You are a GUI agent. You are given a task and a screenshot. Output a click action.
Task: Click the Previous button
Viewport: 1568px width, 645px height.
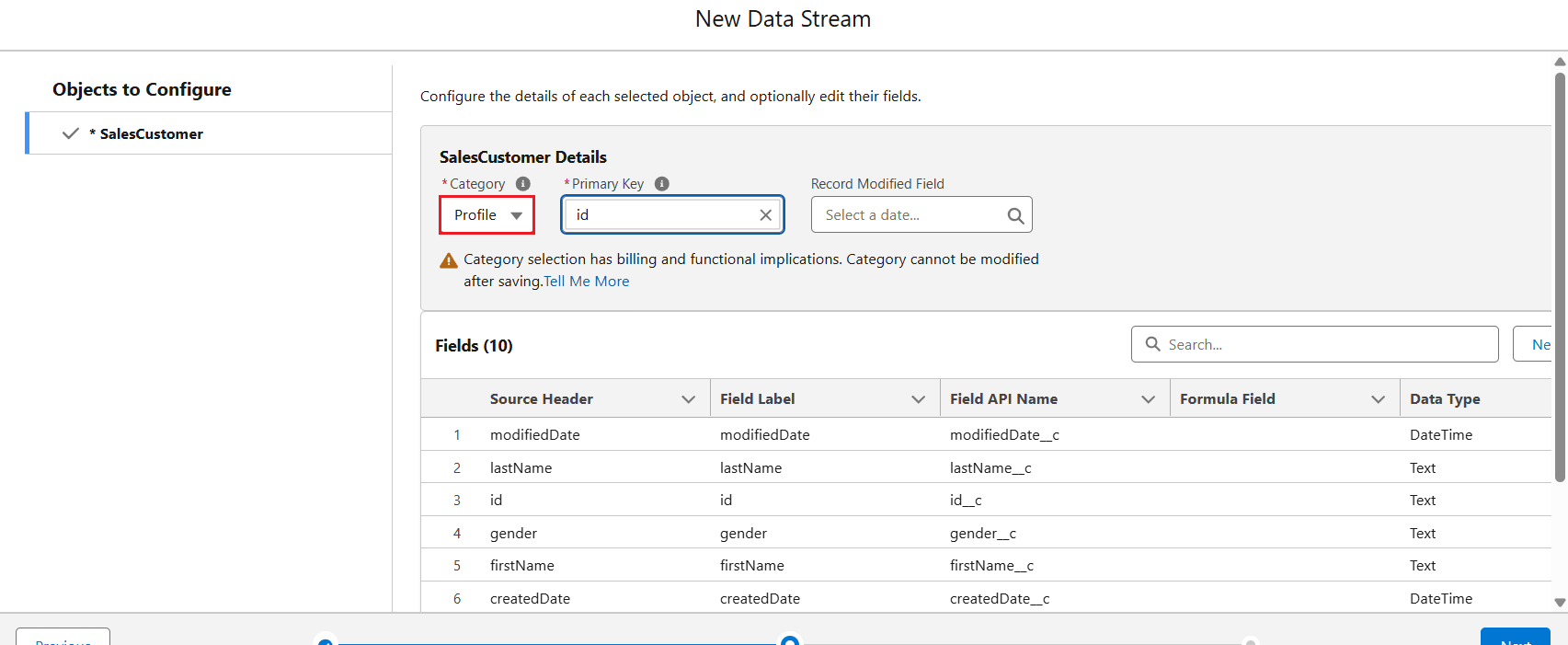click(63, 638)
